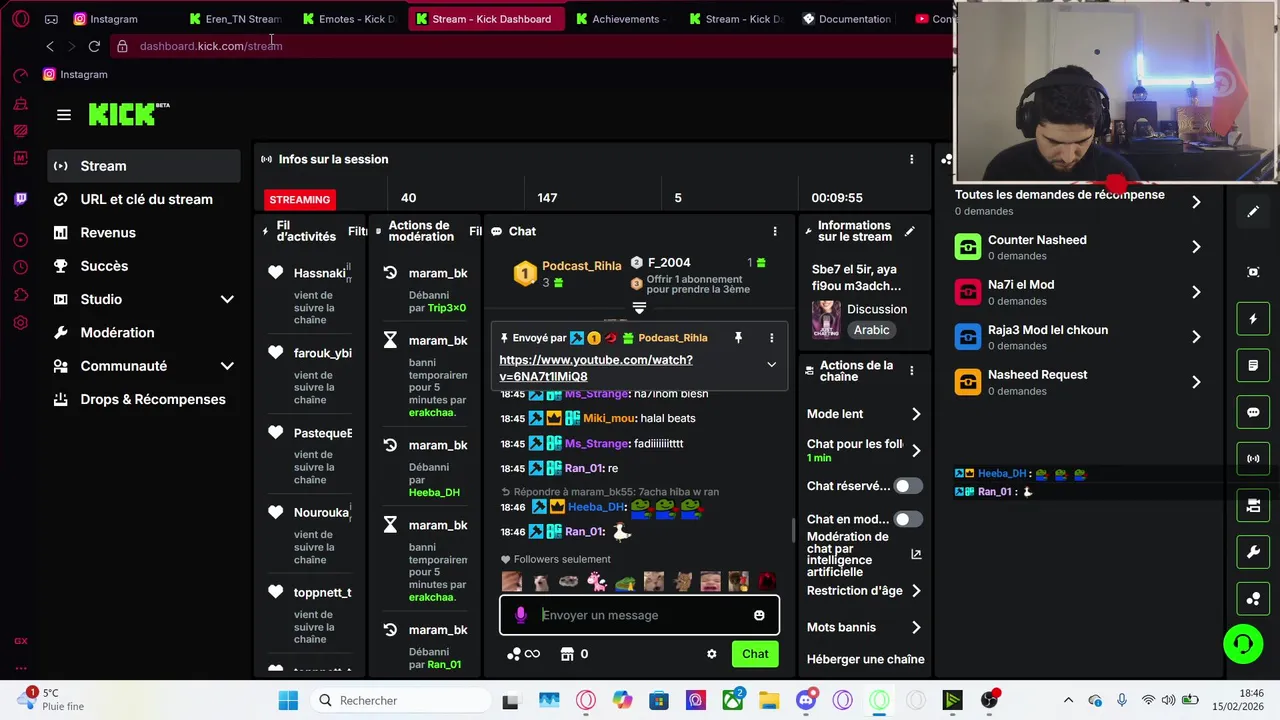Open pinned message three-dot menu
1280x720 pixels.
click(771, 338)
